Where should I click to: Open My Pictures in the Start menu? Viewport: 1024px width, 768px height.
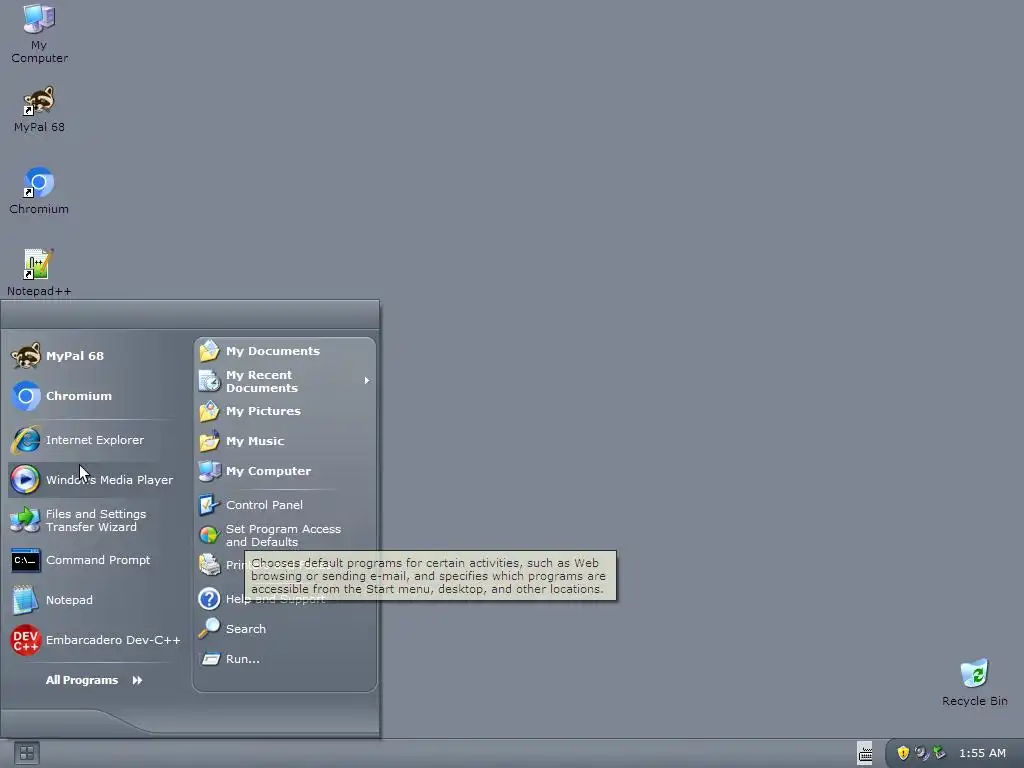[285, 411]
